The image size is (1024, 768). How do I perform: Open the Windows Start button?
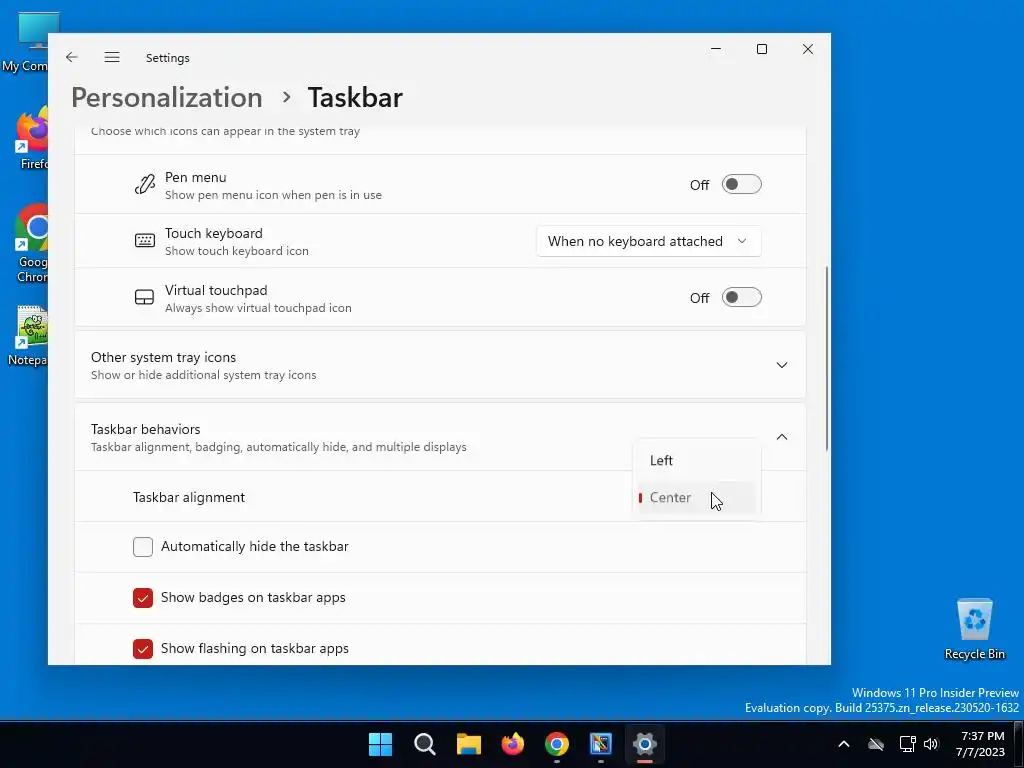[380, 744]
